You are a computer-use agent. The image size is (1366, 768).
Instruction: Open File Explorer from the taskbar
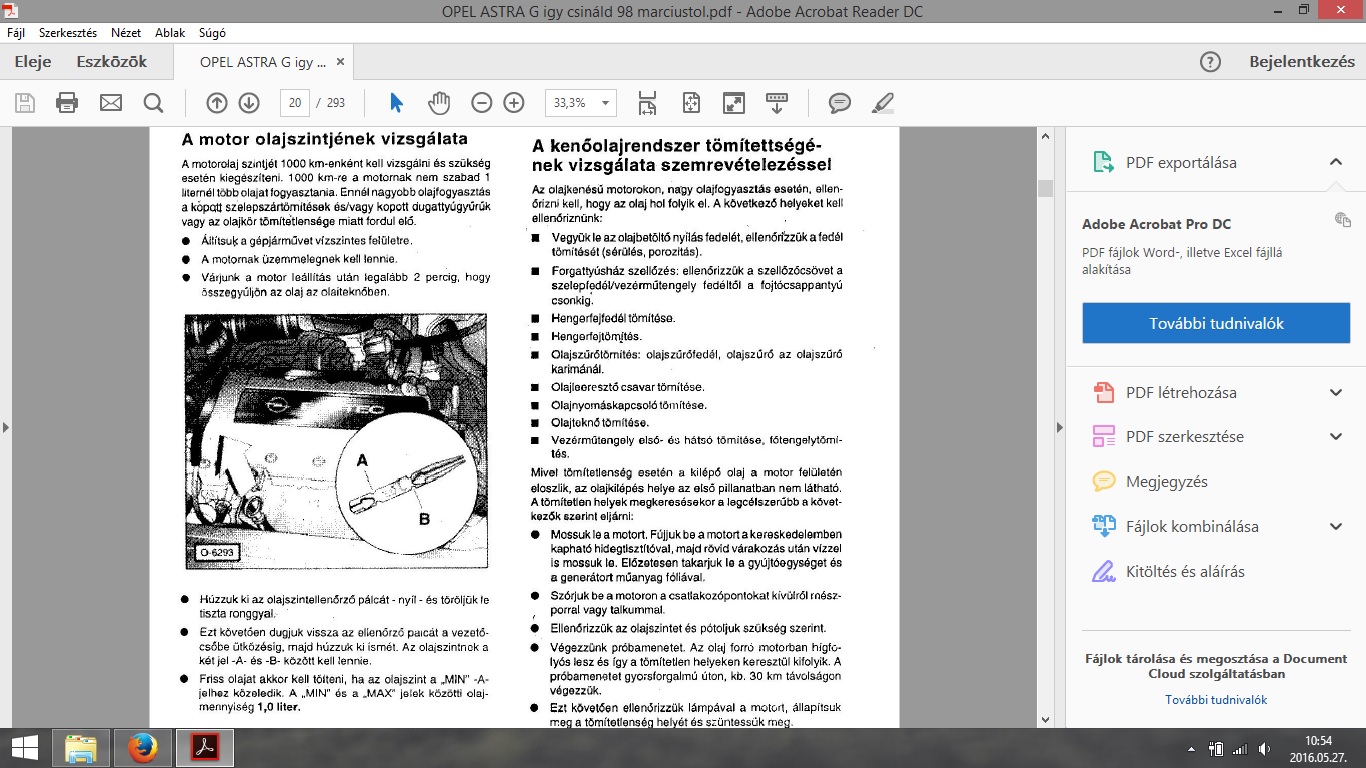point(80,748)
